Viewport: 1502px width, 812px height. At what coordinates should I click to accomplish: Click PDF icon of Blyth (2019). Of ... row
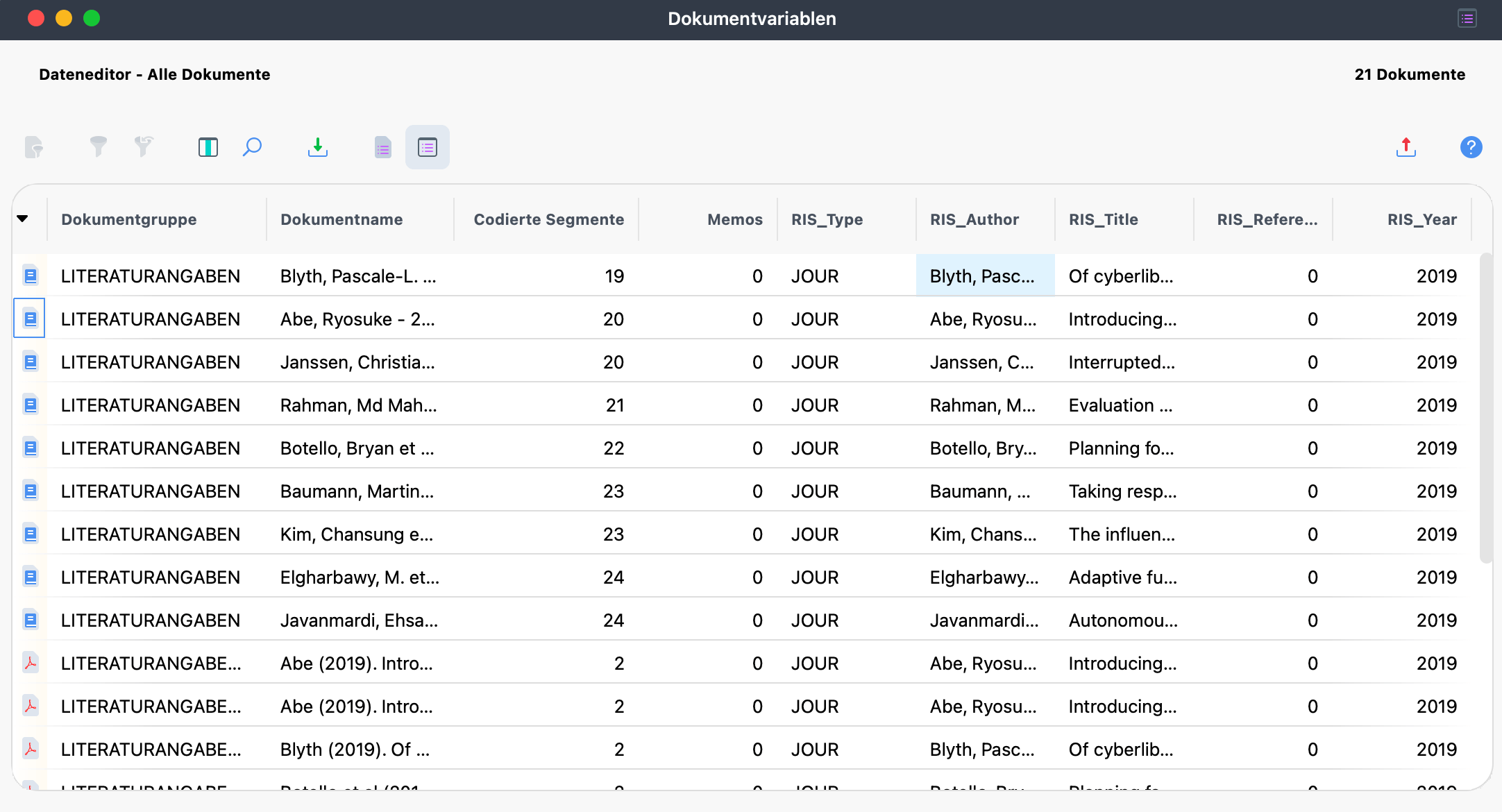30,749
